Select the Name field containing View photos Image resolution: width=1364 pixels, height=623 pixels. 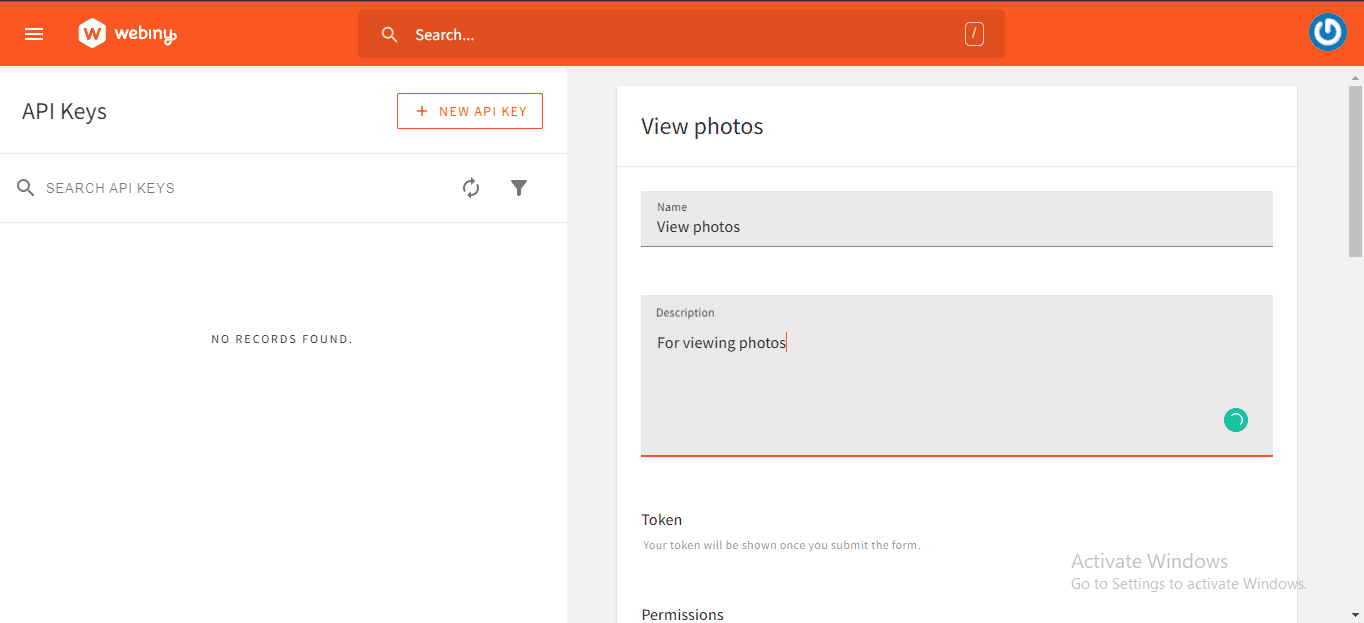tap(955, 227)
